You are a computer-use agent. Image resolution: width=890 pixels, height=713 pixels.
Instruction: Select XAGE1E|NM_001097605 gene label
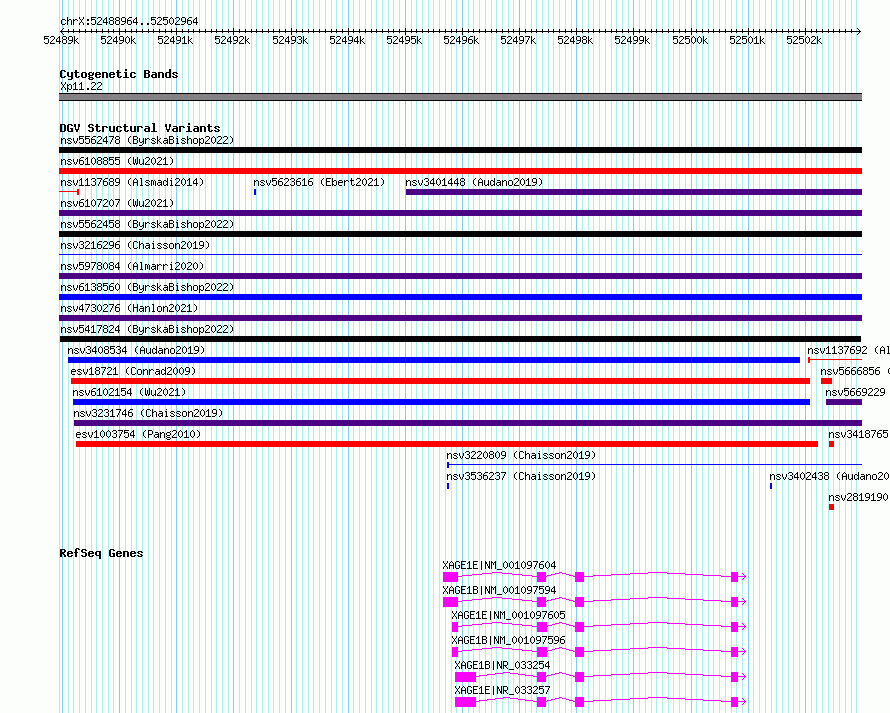pyautogui.click(x=509, y=615)
